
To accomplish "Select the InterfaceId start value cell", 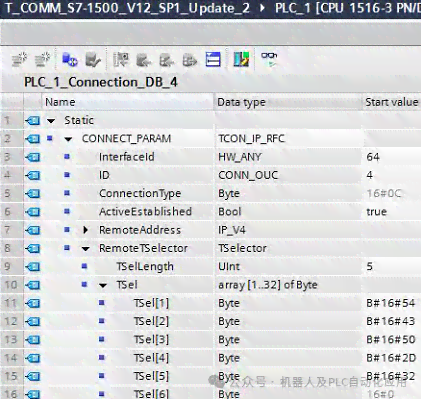I will point(392,157).
